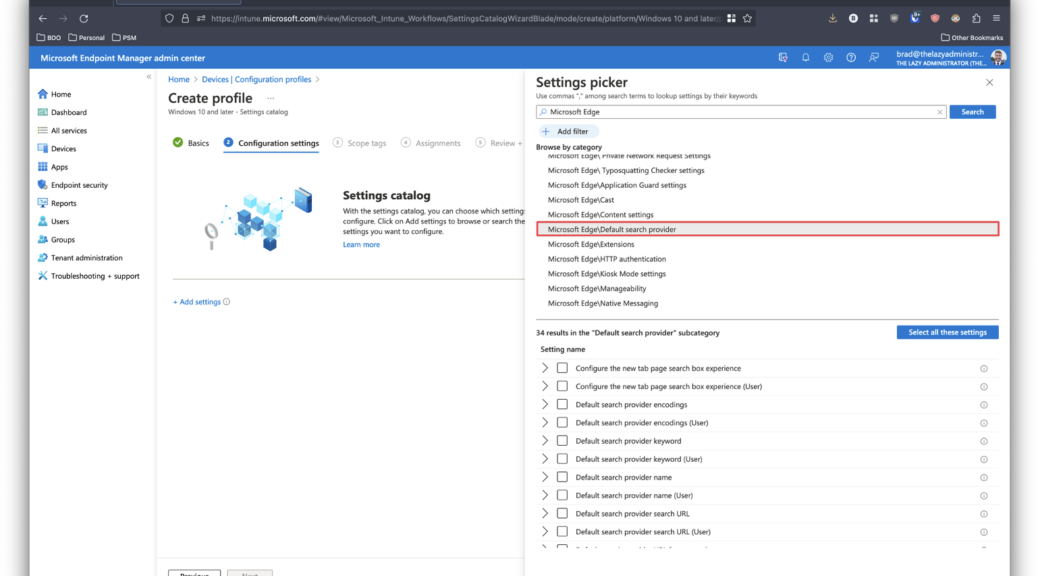
Task: Collapse the left navigation menu
Action: point(149,77)
